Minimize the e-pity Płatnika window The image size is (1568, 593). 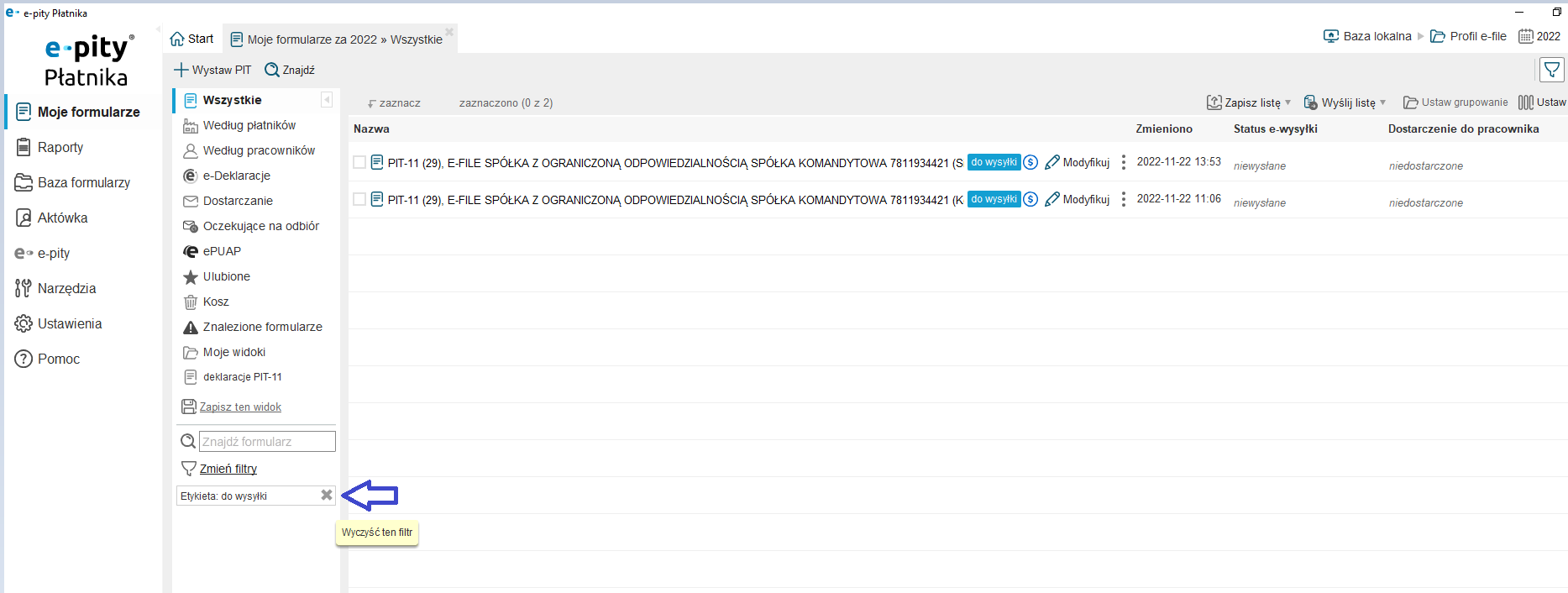tap(1519, 13)
